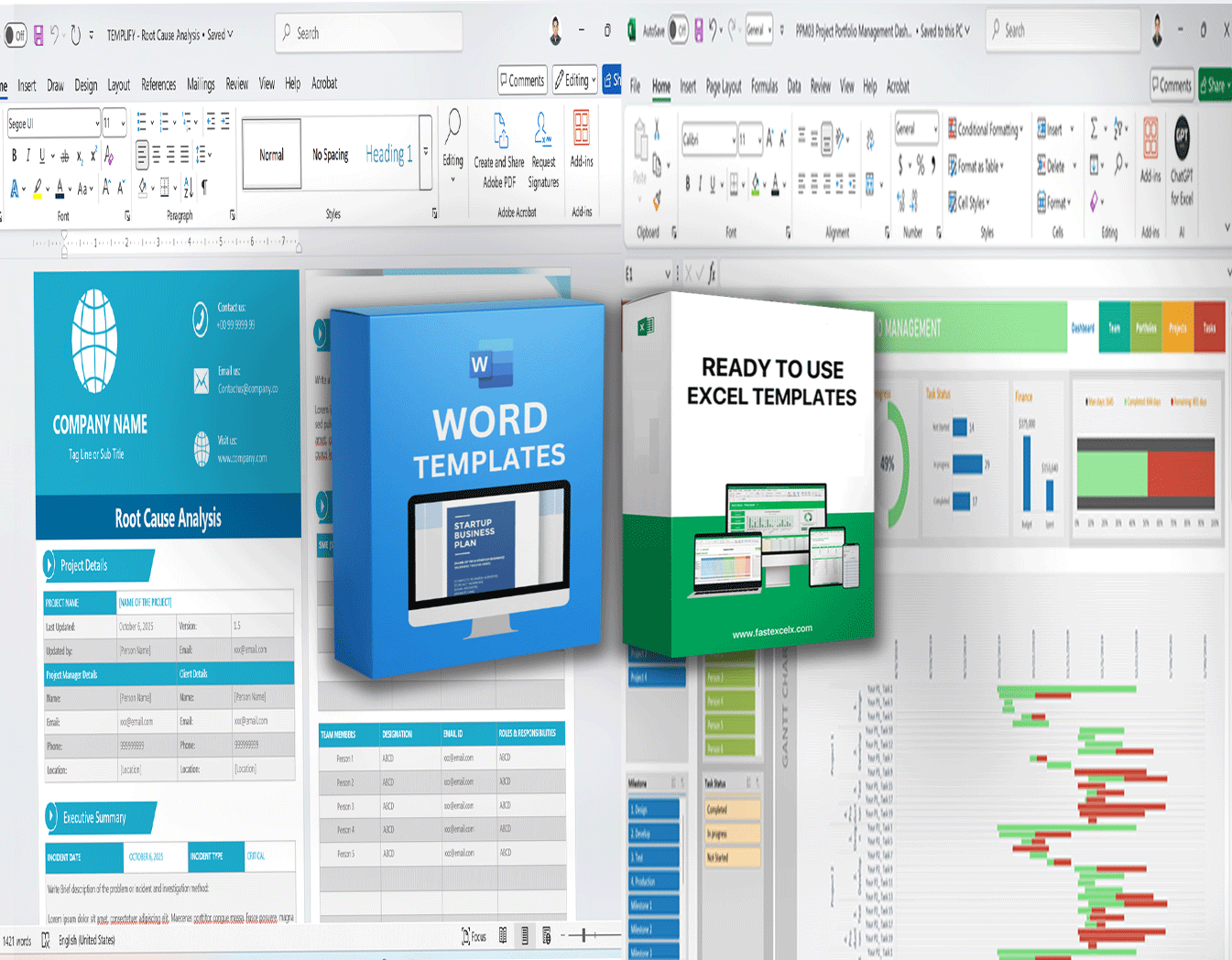Viewport: 1232px width, 960px height.
Task: Click the Fill Color icon in Excel
Action: tap(756, 184)
